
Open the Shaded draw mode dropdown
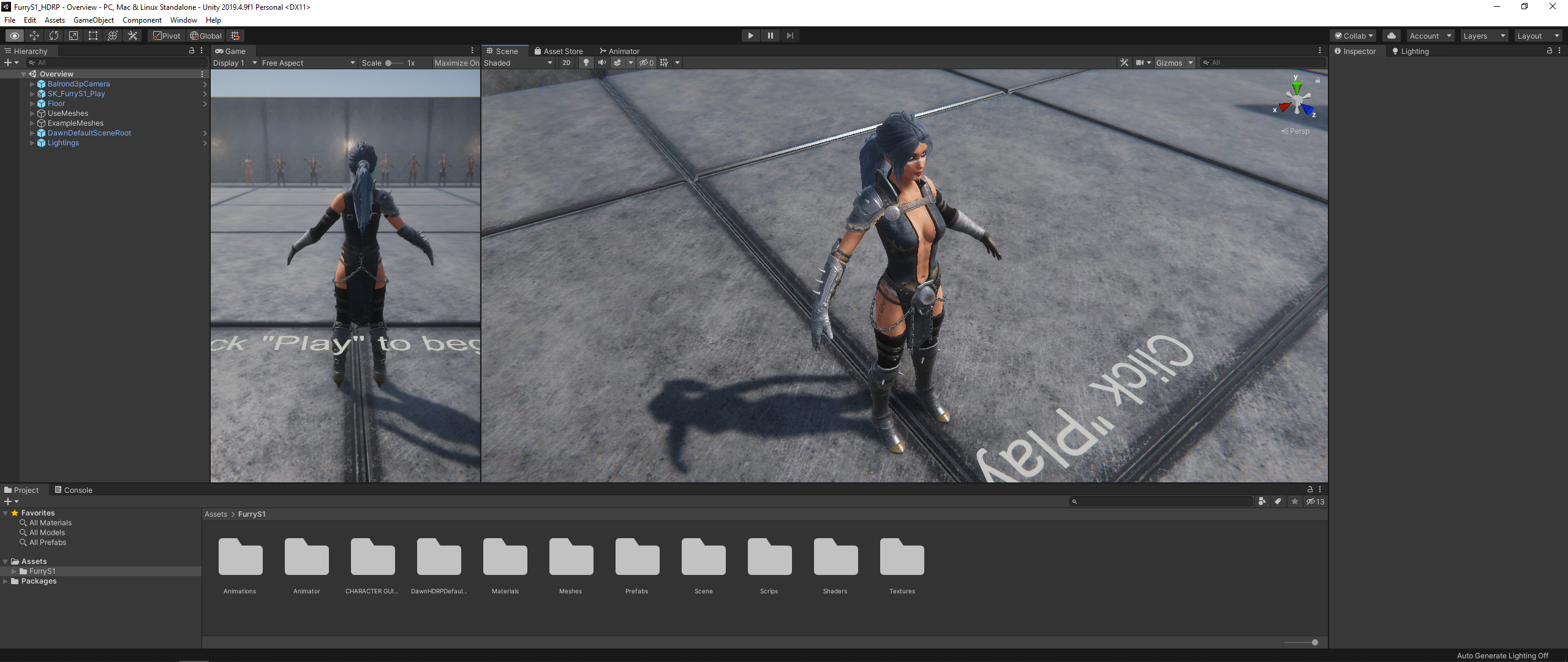pyautogui.click(x=518, y=63)
